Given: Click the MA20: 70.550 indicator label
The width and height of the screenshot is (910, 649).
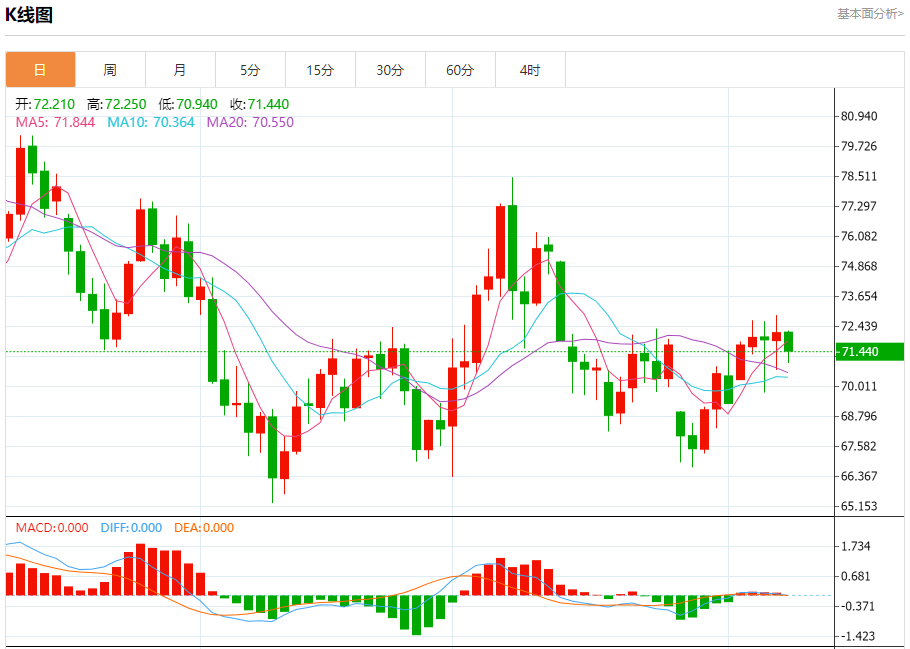Looking at the screenshot, I should pyautogui.click(x=250, y=122).
